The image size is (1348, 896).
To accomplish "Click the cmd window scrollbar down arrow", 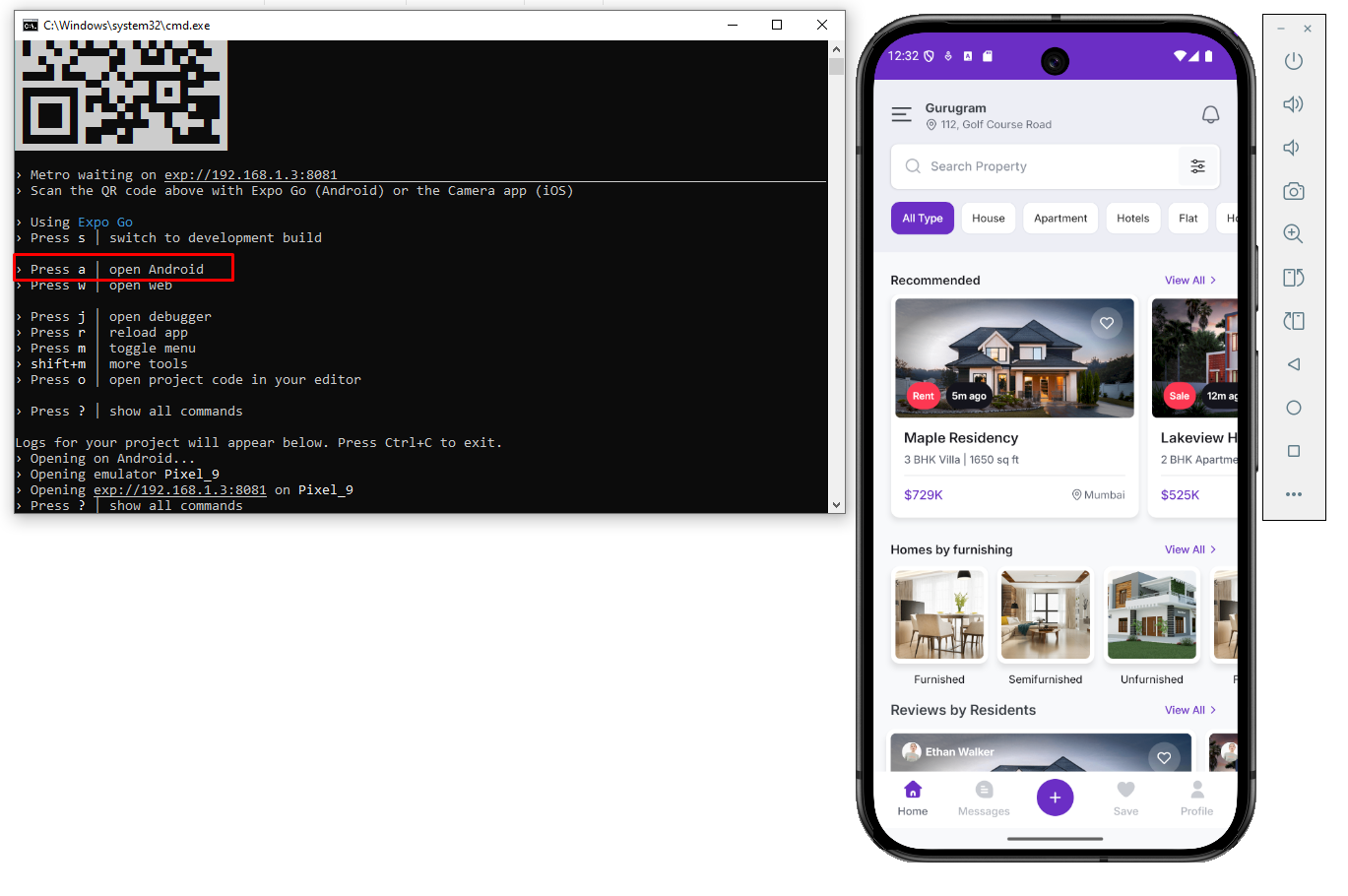I will (836, 505).
